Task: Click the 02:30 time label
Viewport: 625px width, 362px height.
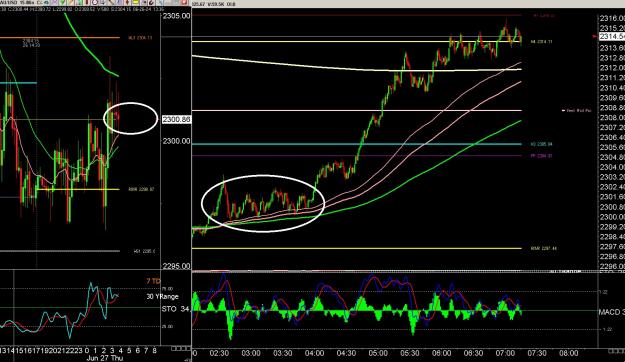Action: coord(219,353)
